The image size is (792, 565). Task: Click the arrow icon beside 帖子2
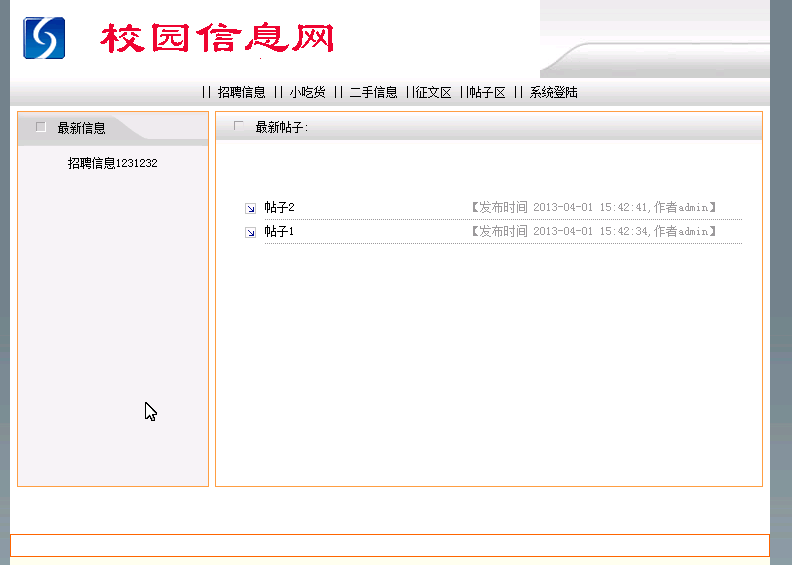pos(251,208)
